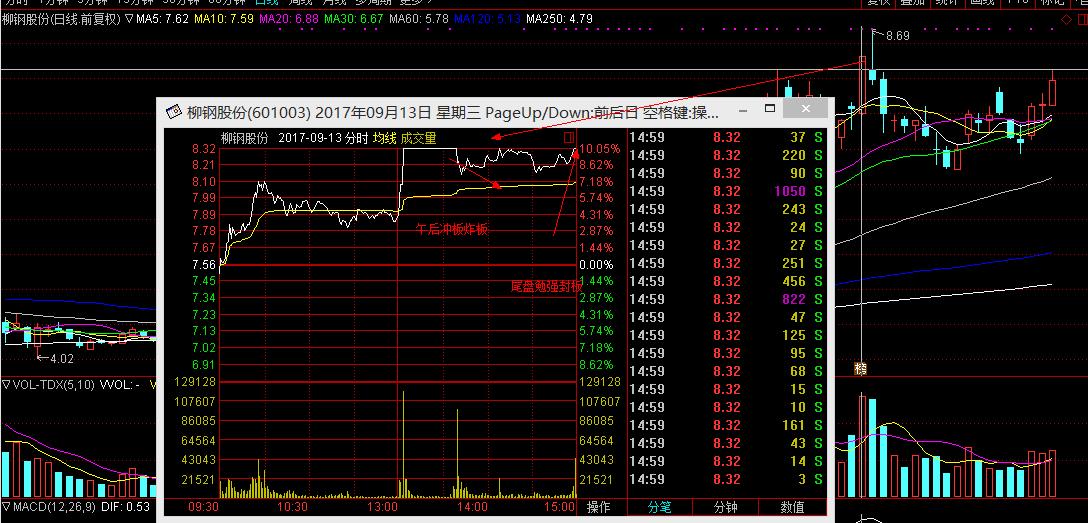Click the 7.56 previous-close price label
The height and width of the screenshot is (523, 1088).
click(204, 265)
